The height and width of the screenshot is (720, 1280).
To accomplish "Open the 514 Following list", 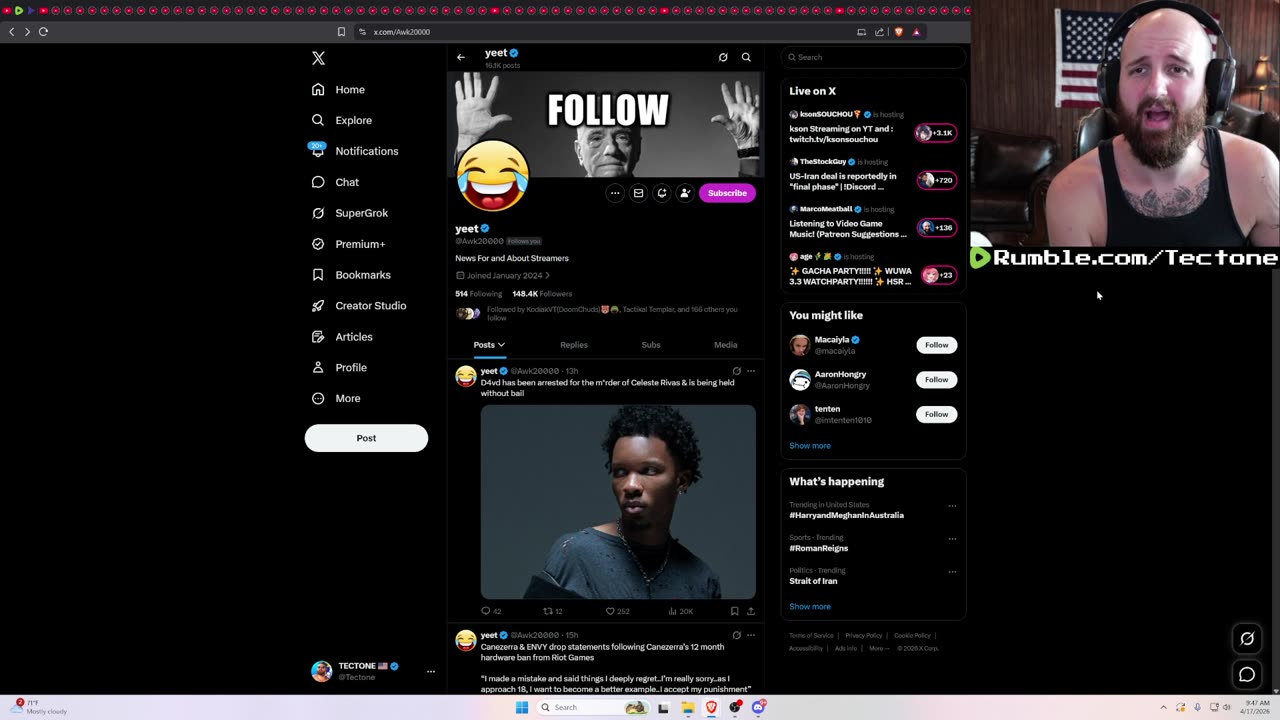I will 478,294.
